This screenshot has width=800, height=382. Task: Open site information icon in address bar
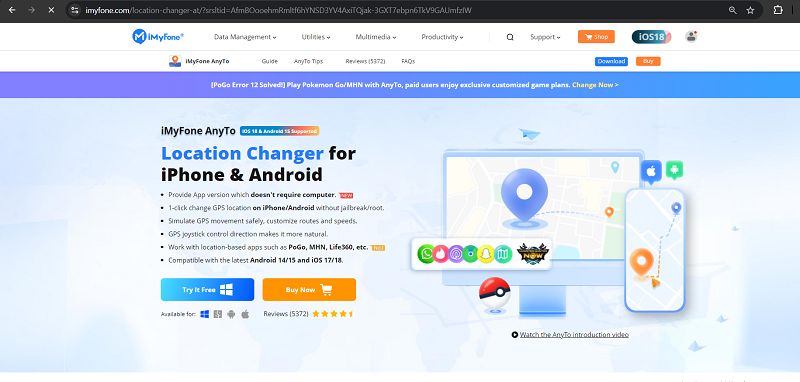[x=74, y=10]
